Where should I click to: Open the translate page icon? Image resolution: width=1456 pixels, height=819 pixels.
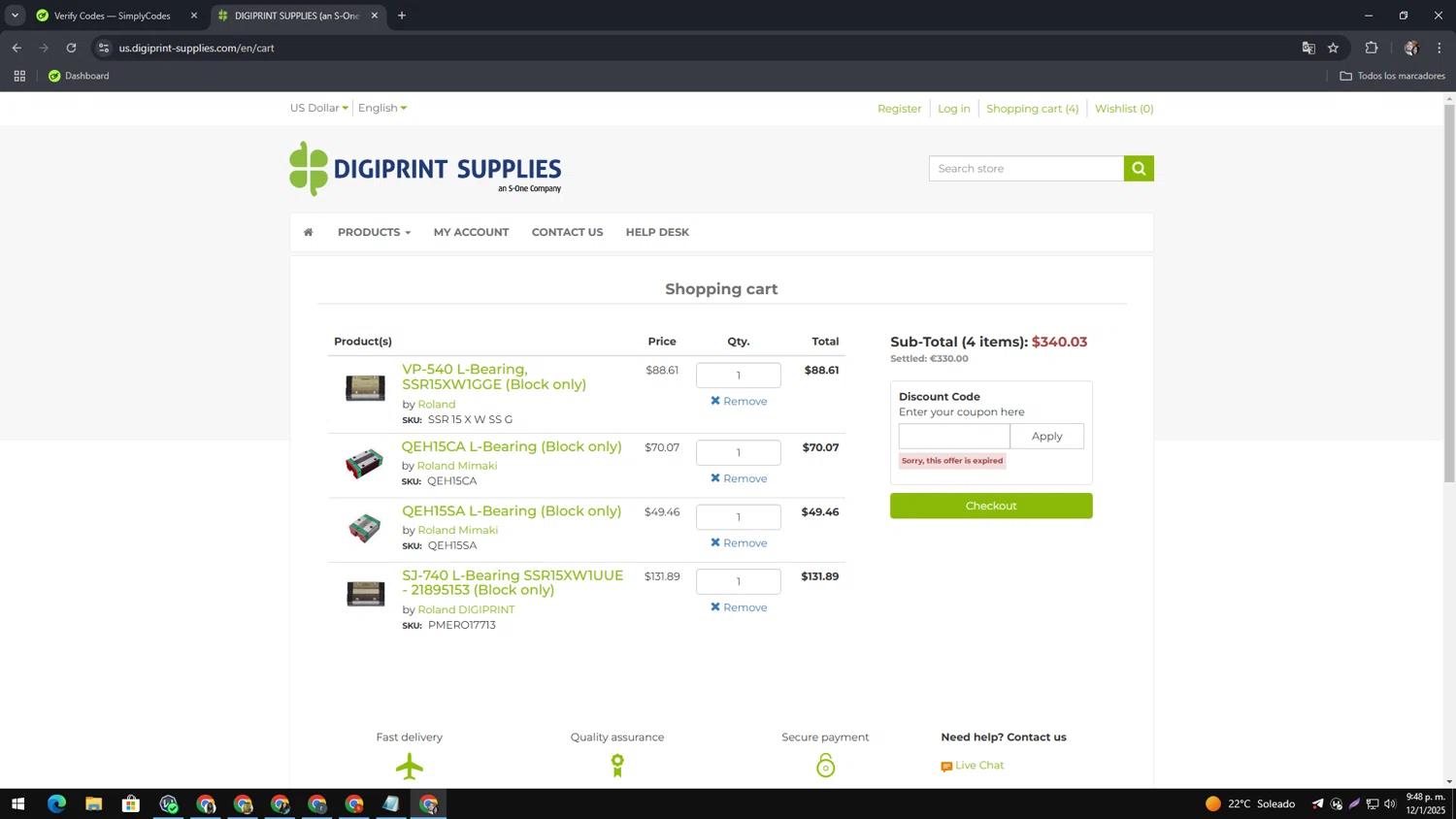(1308, 48)
